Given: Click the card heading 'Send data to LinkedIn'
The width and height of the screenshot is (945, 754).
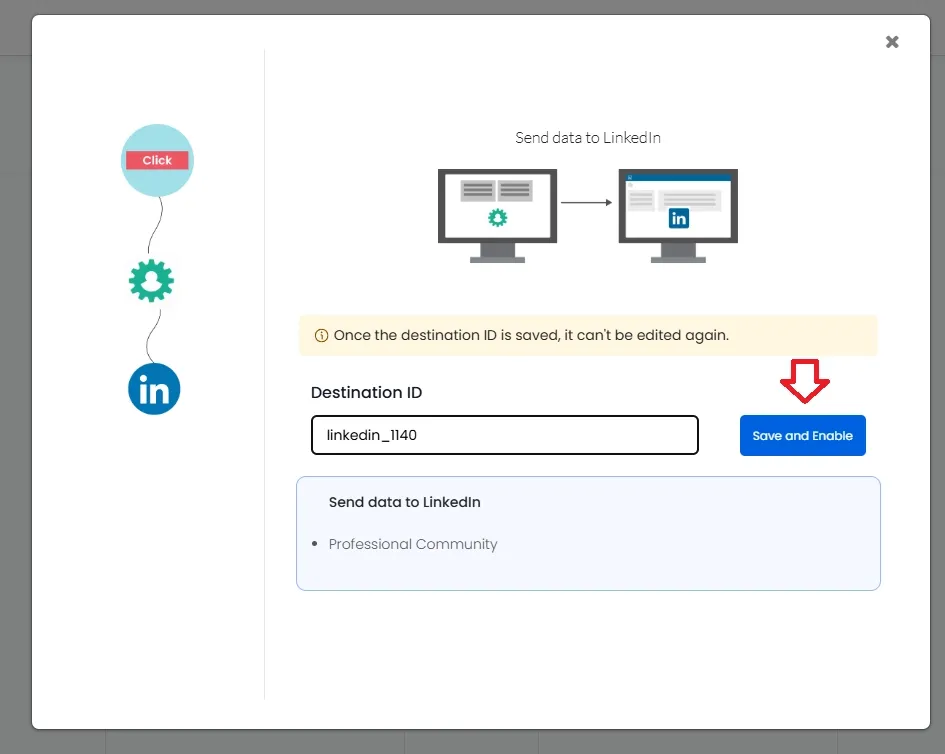Looking at the screenshot, I should coord(404,502).
